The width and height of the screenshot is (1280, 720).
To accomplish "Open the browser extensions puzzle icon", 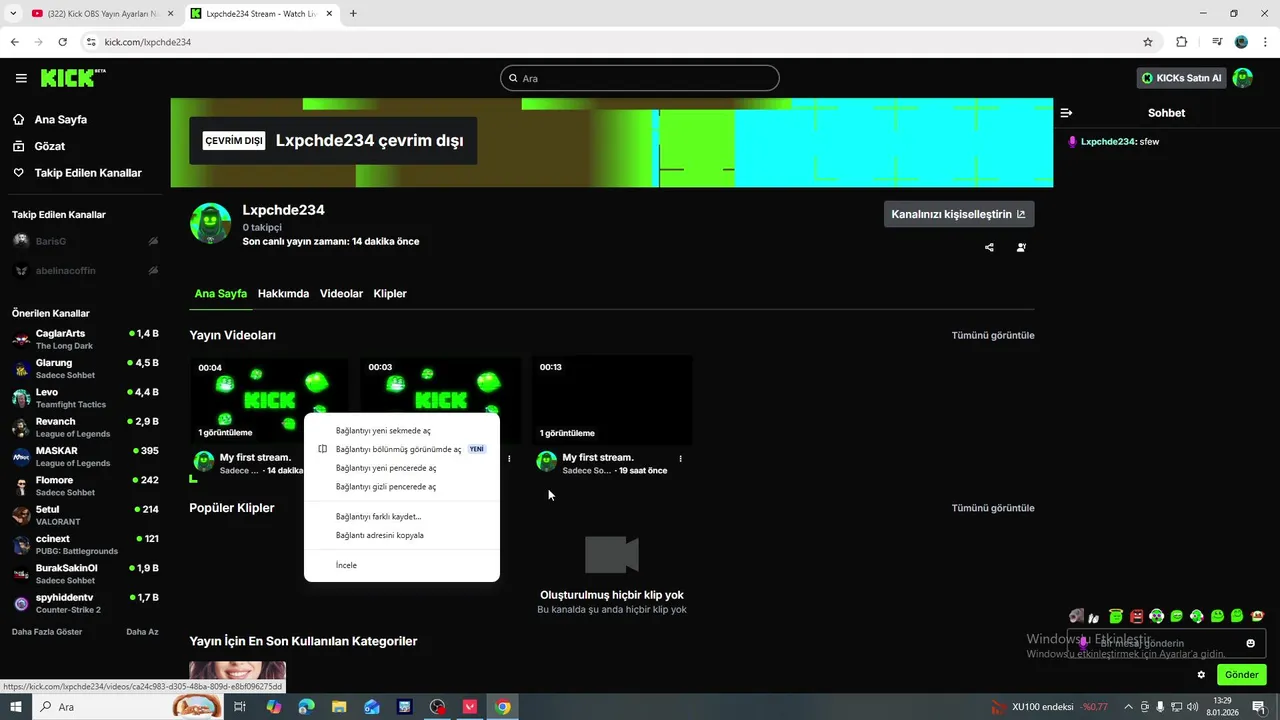I will [x=1181, y=42].
